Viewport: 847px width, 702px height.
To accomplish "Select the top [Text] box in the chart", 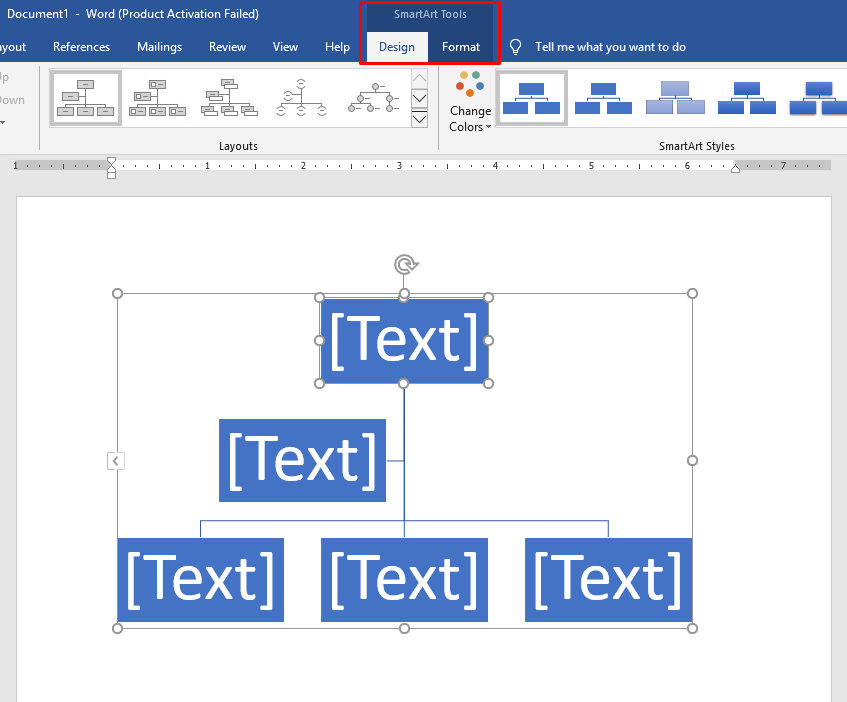I will point(404,341).
